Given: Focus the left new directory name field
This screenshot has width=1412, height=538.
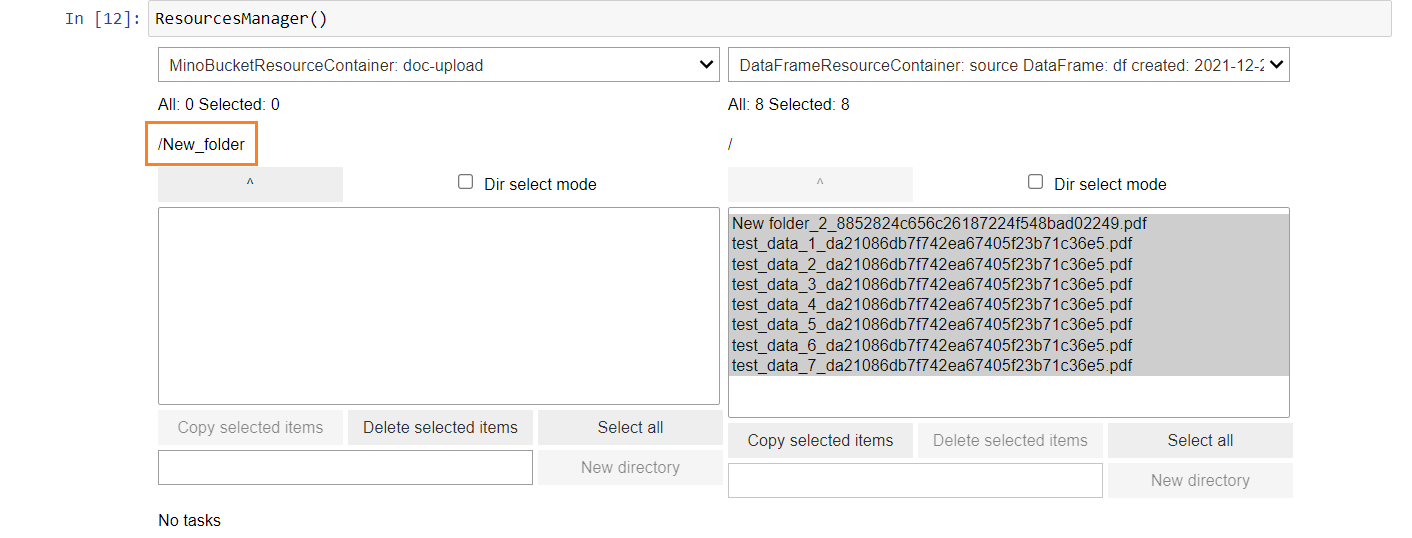Looking at the screenshot, I should click(x=345, y=467).
